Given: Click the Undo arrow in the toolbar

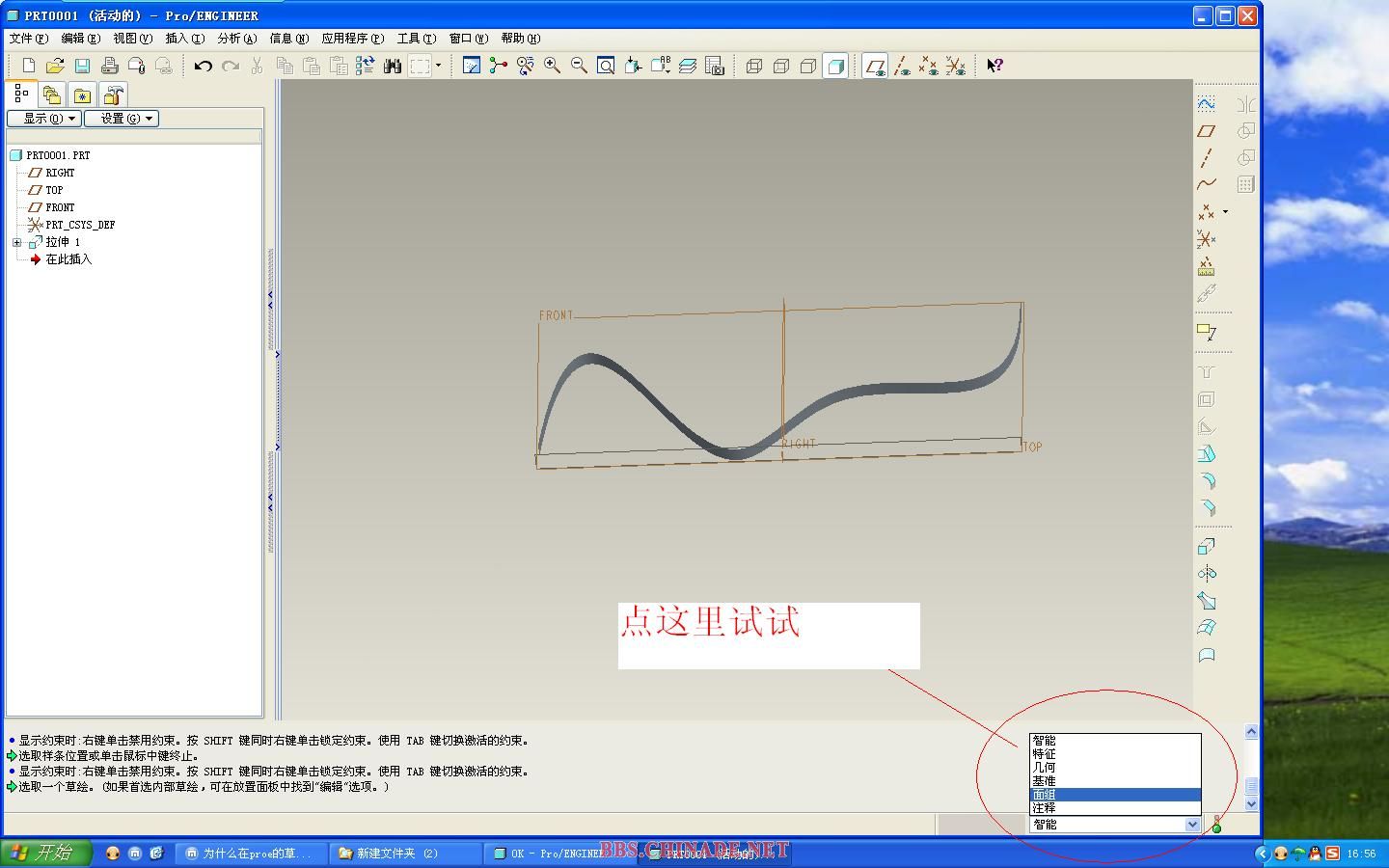Looking at the screenshot, I should (x=203, y=66).
